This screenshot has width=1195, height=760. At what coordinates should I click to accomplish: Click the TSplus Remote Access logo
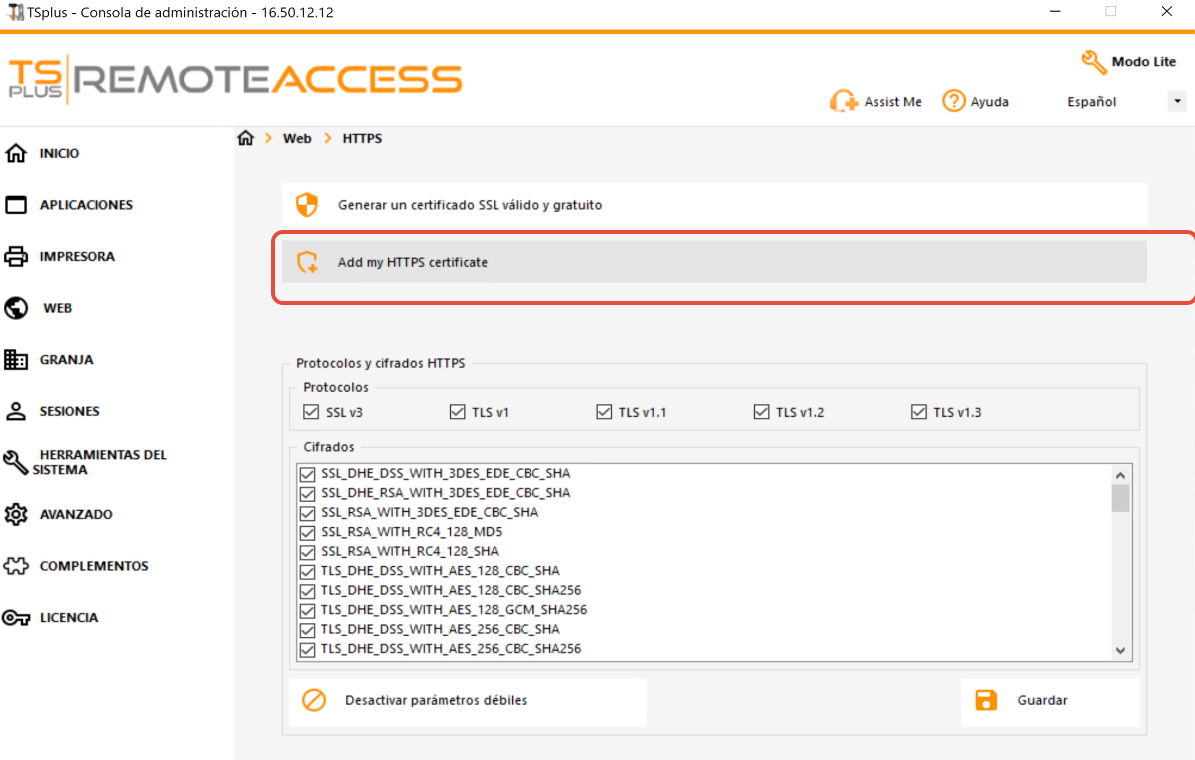[235, 79]
